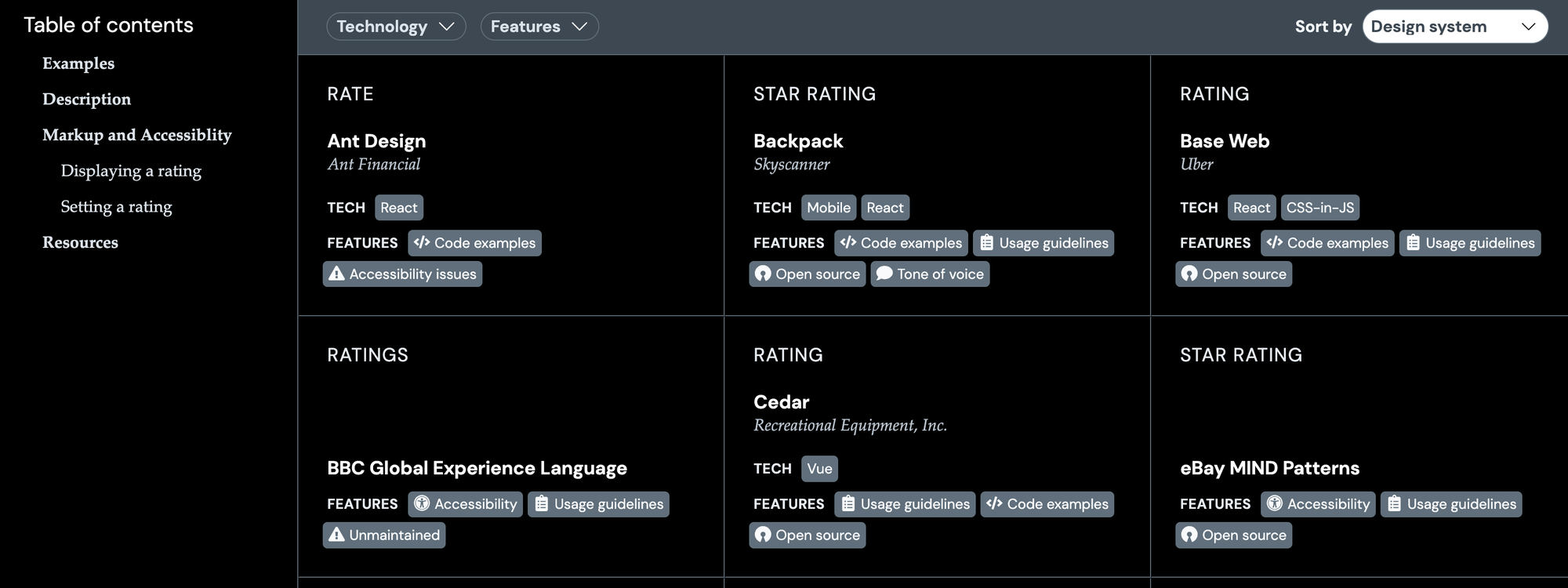Click the React tag under Ant Design
1568x588 pixels.
[x=399, y=208]
